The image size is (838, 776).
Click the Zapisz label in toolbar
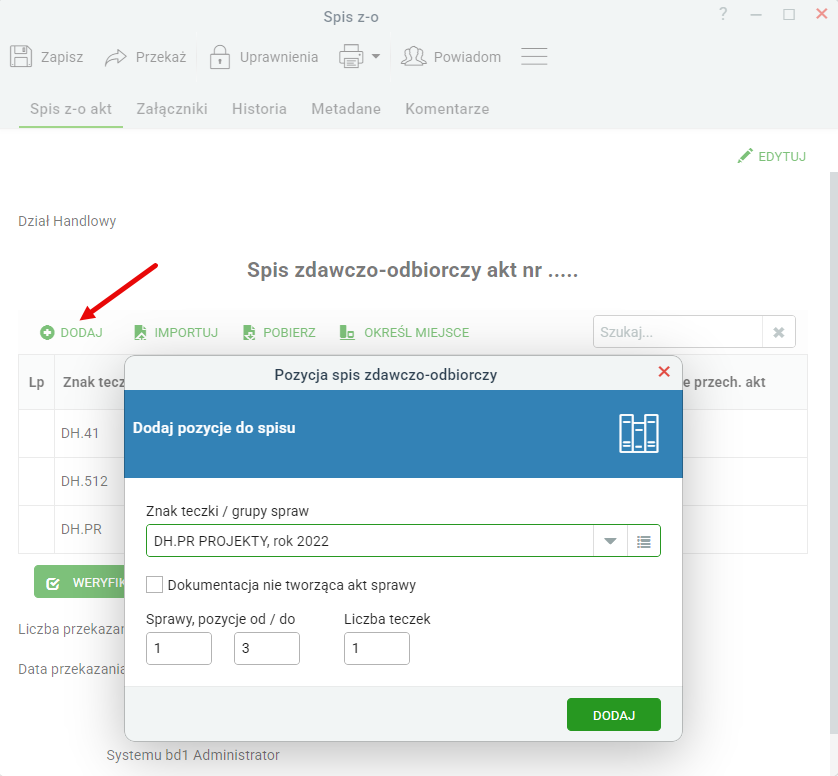pyautogui.click(x=62, y=57)
